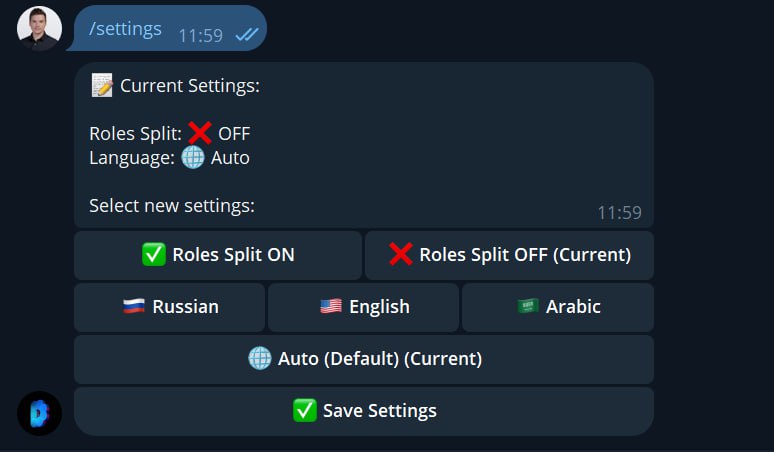Click the Saudi flag icon
This screenshot has height=452, width=774.
[x=528, y=306]
